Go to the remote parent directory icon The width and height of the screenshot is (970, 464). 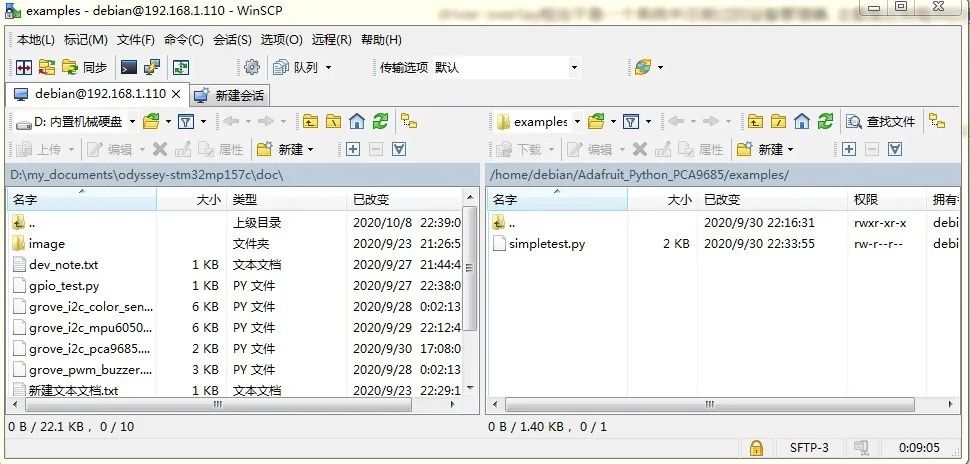pyautogui.click(x=755, y=122)
